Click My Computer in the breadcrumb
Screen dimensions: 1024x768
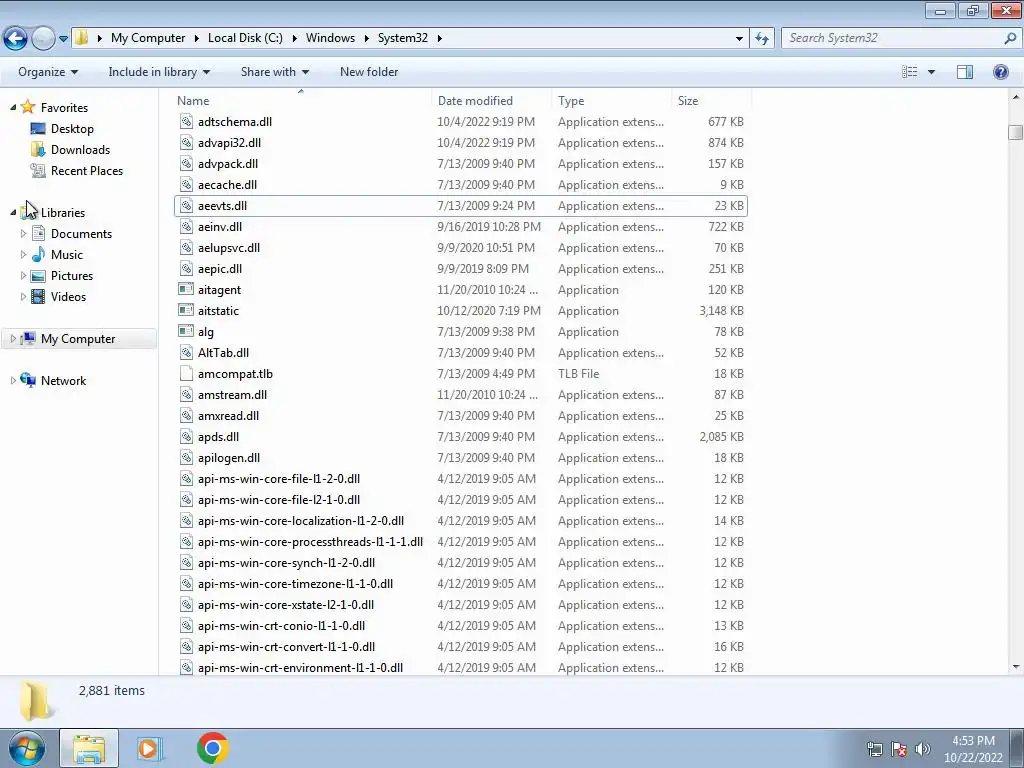coord(148,38)
